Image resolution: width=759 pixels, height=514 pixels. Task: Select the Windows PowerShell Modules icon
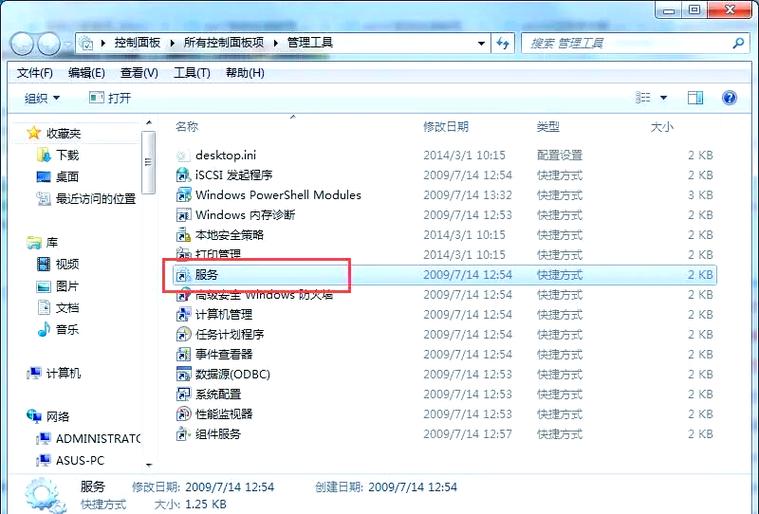click(183, 195)
